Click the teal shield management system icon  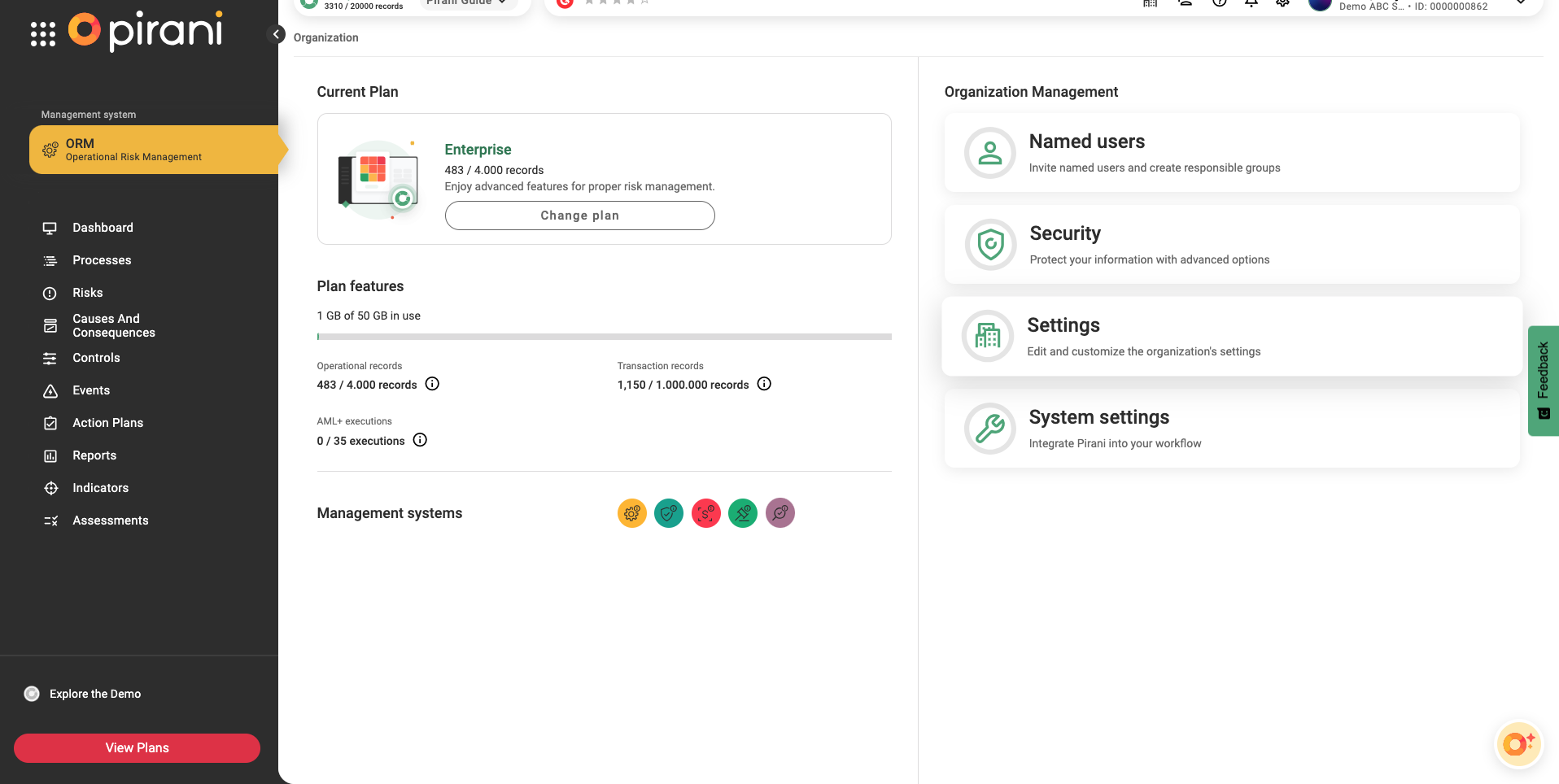coord(669,513)
